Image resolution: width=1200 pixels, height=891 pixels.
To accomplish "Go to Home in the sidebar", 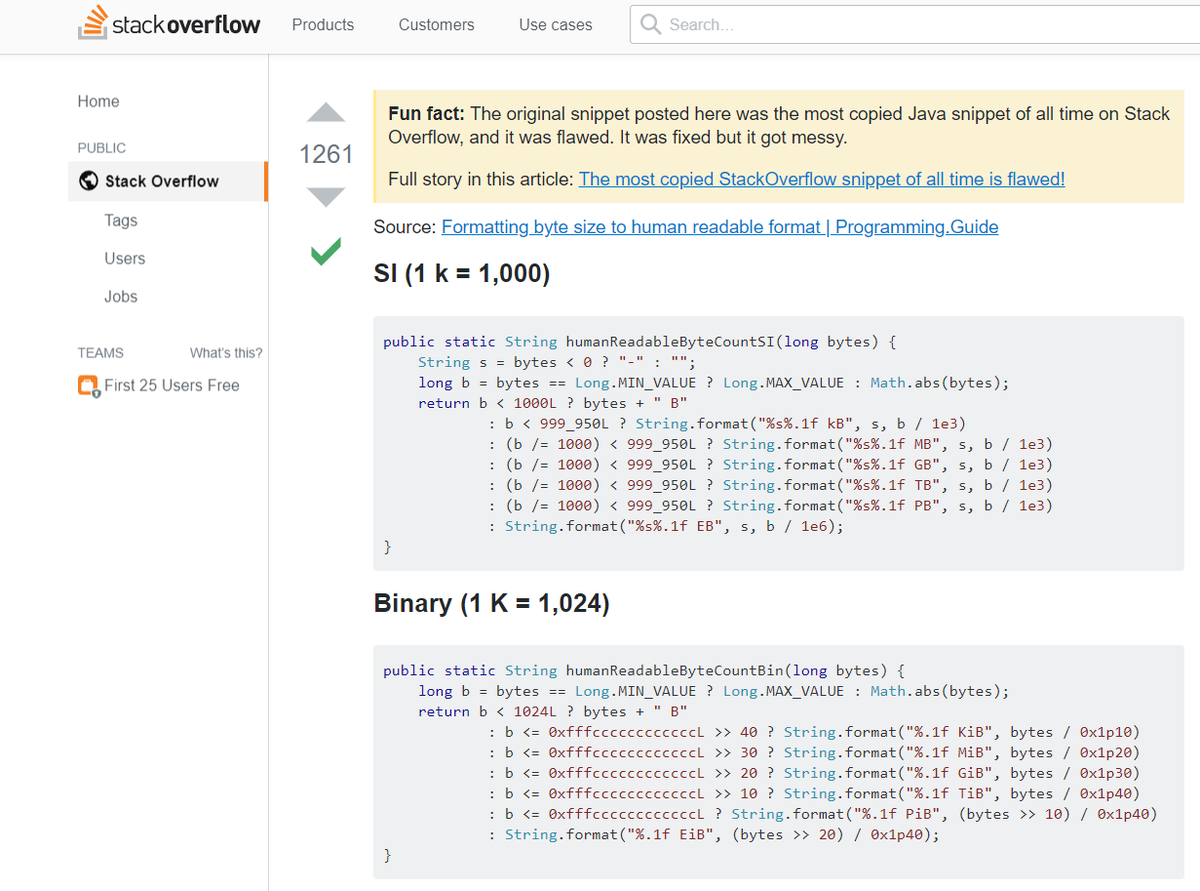I will point(98,101).
